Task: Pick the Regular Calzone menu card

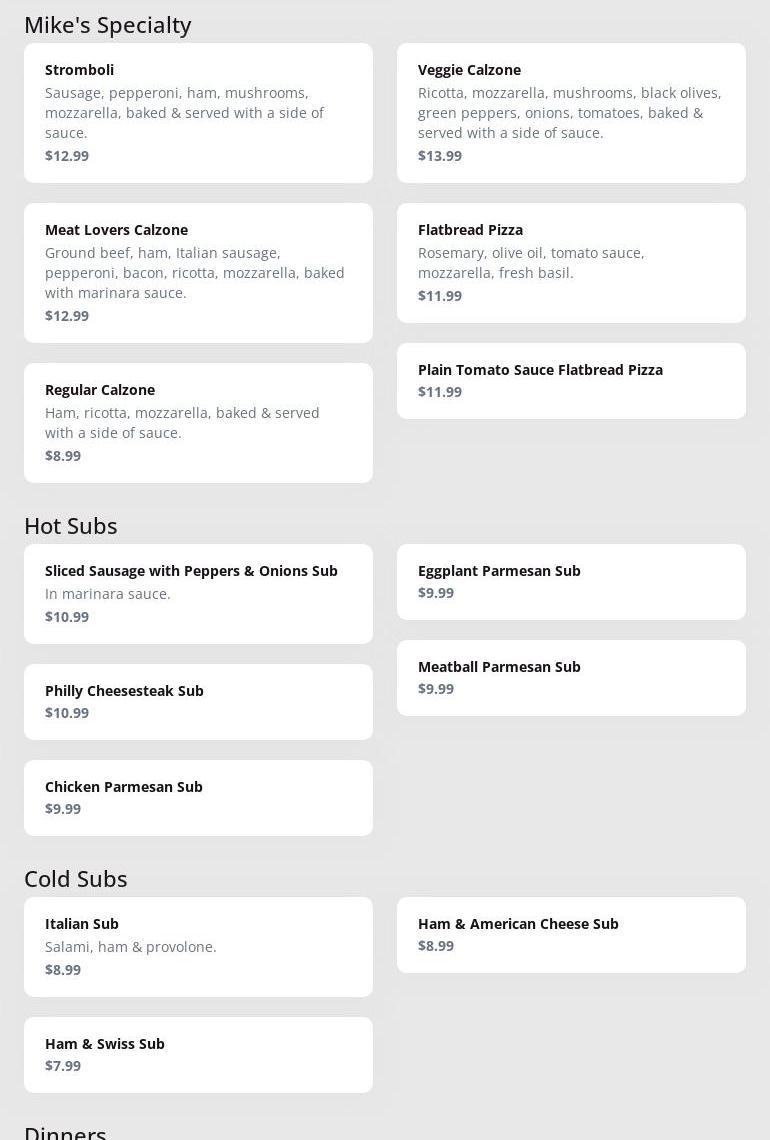Action: click(198, 422)
